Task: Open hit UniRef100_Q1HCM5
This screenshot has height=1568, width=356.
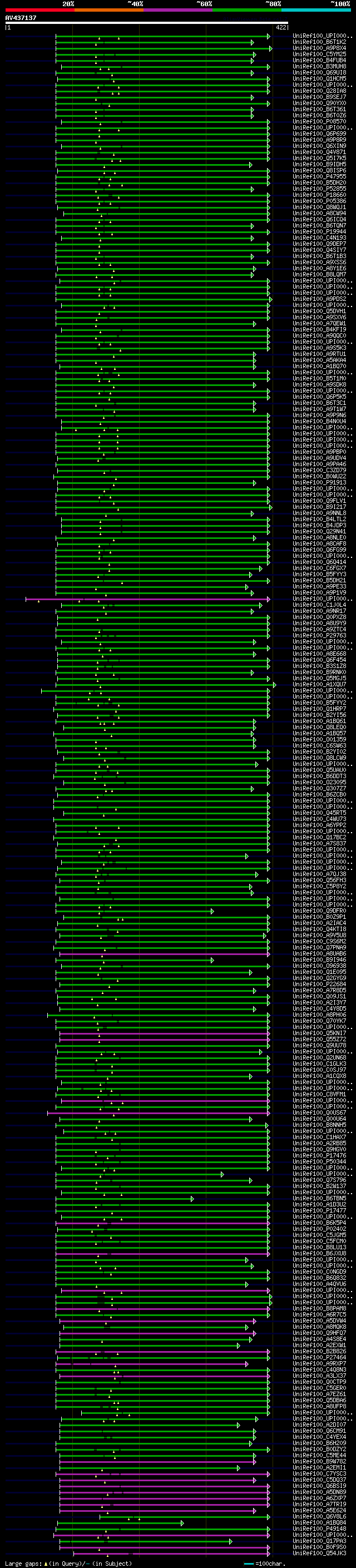Action: [319, 78]
